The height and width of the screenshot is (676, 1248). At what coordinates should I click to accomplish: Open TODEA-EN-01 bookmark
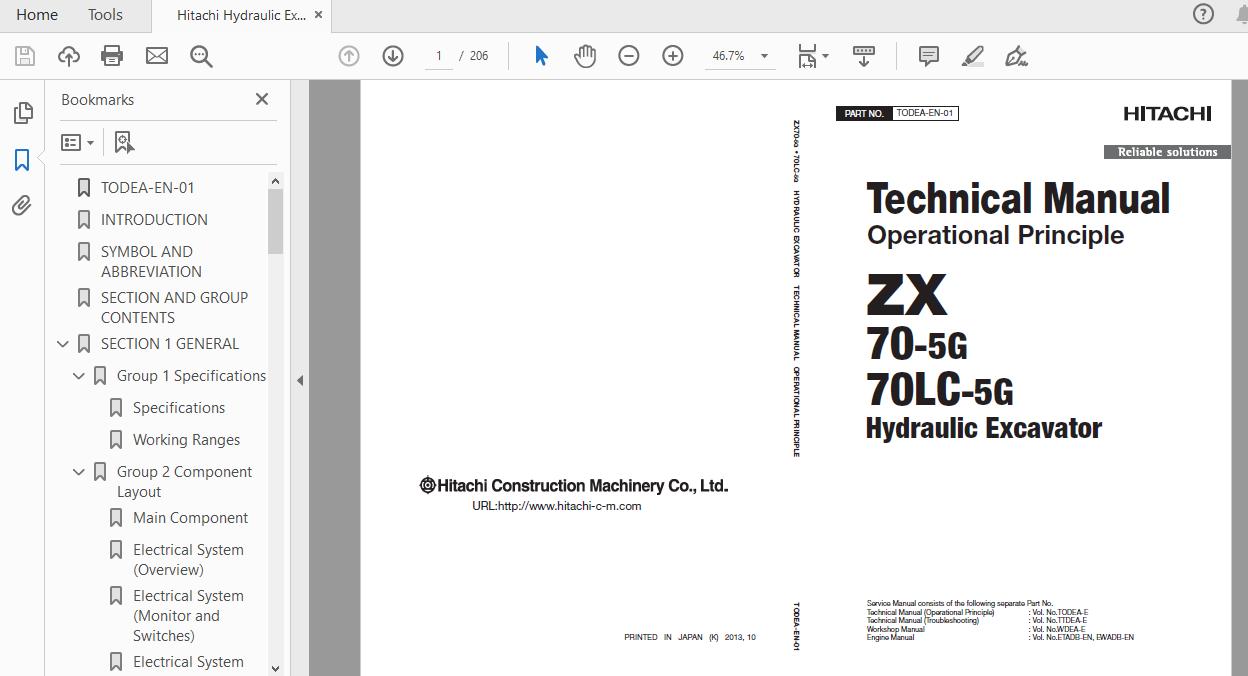(x=148, y=188)
